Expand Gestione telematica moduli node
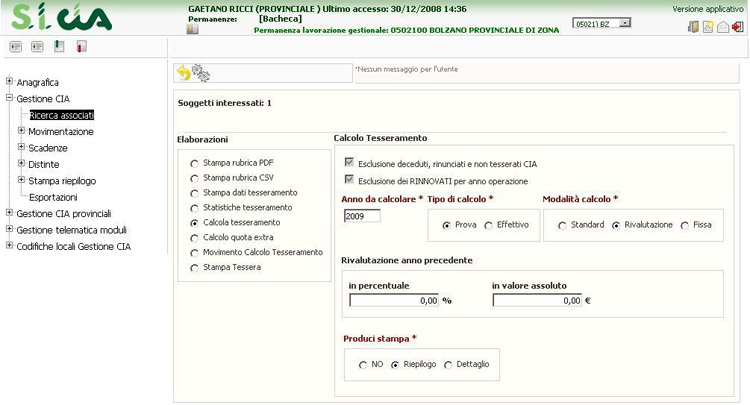The width and height of the screenshot is (750, 405). point(9,229)
